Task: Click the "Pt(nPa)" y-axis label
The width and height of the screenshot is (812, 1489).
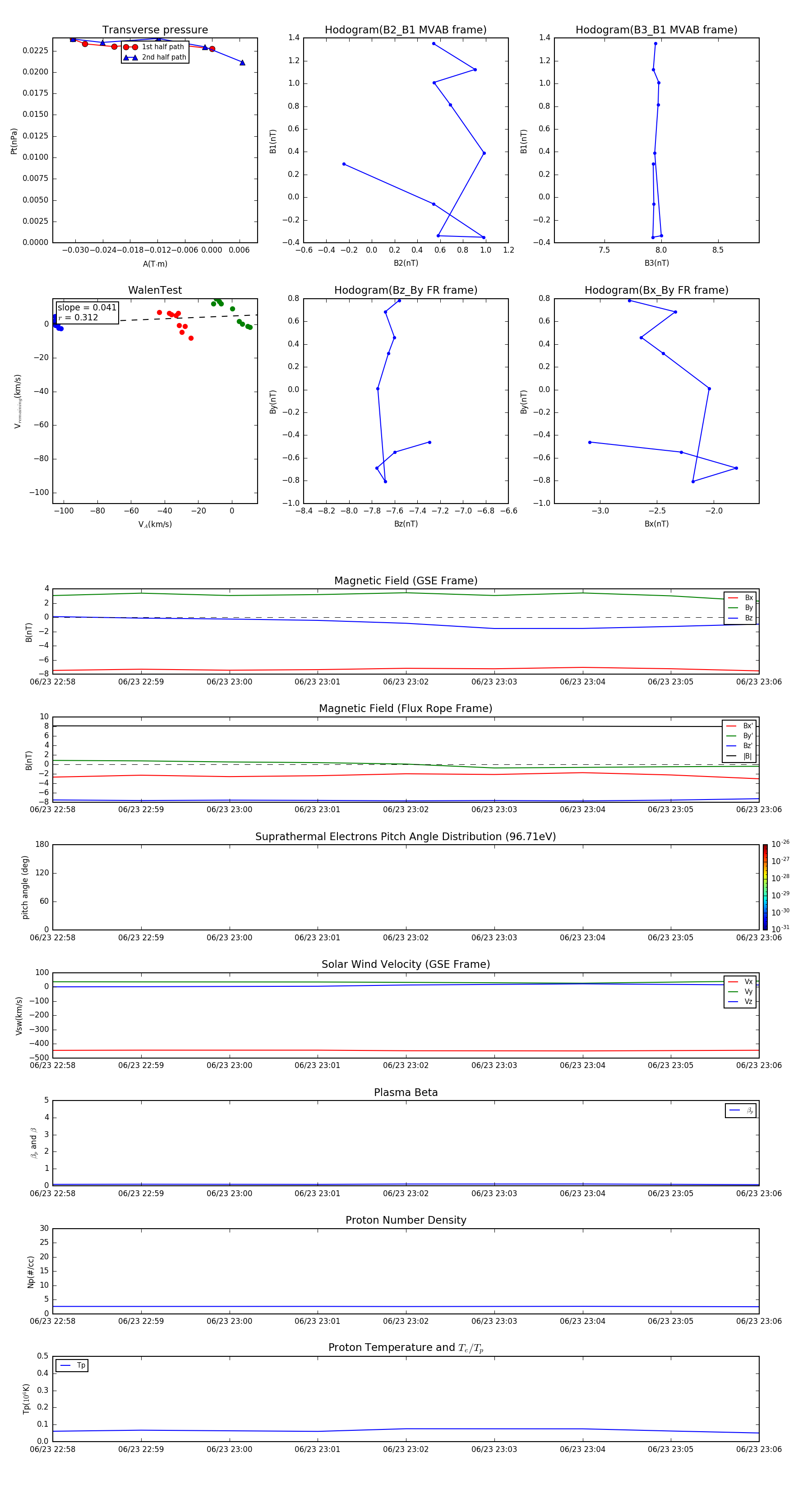Action: [14, 141]
